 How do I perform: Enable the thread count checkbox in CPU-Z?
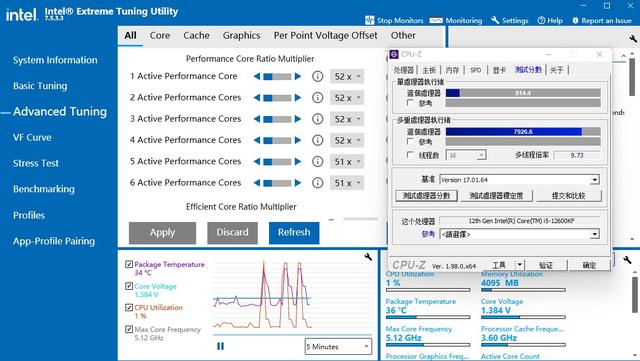point(410,155)
